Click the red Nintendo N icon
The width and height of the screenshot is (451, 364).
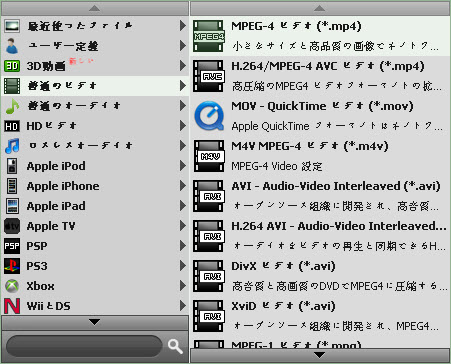12,306
